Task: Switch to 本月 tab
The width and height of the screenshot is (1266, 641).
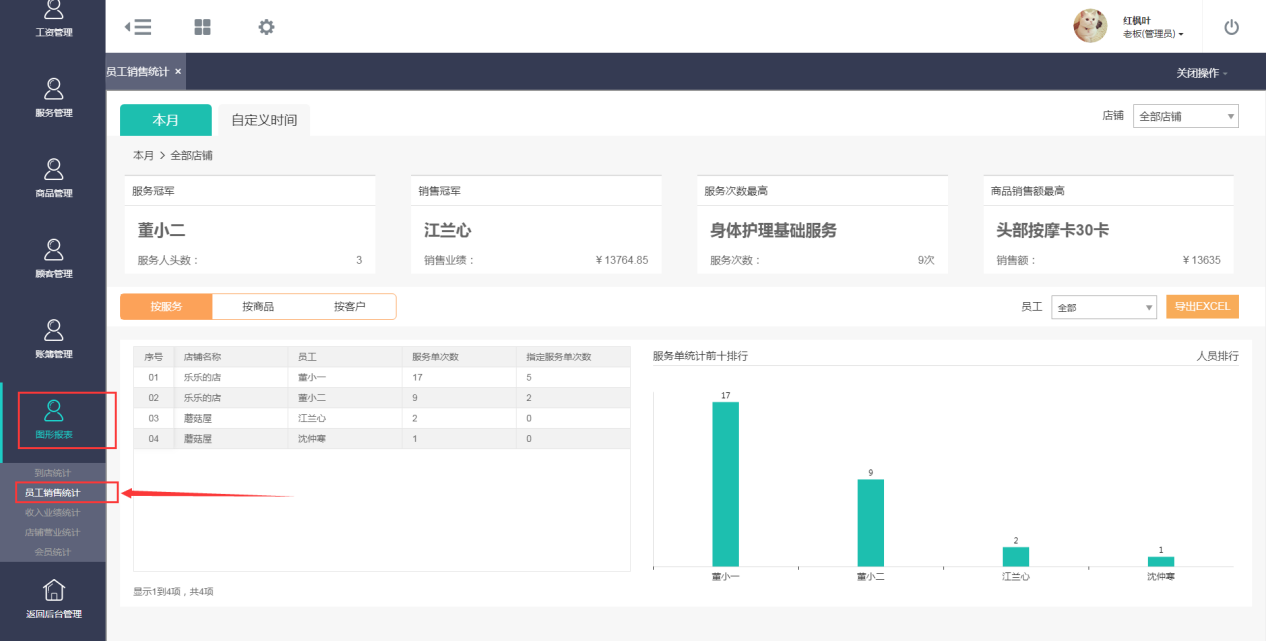Action: click(x=166, y=120)
